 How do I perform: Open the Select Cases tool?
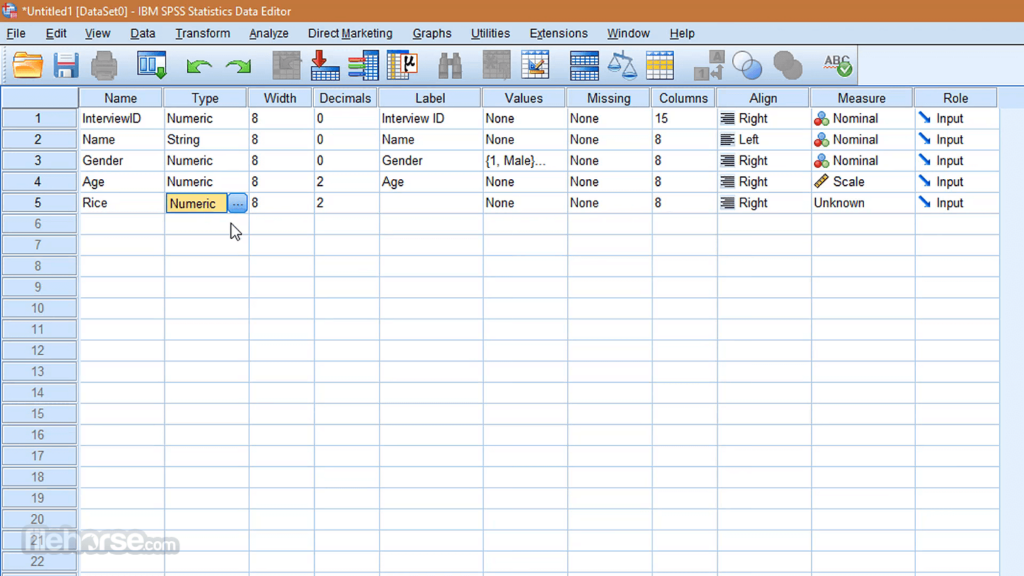pos(660,65)
